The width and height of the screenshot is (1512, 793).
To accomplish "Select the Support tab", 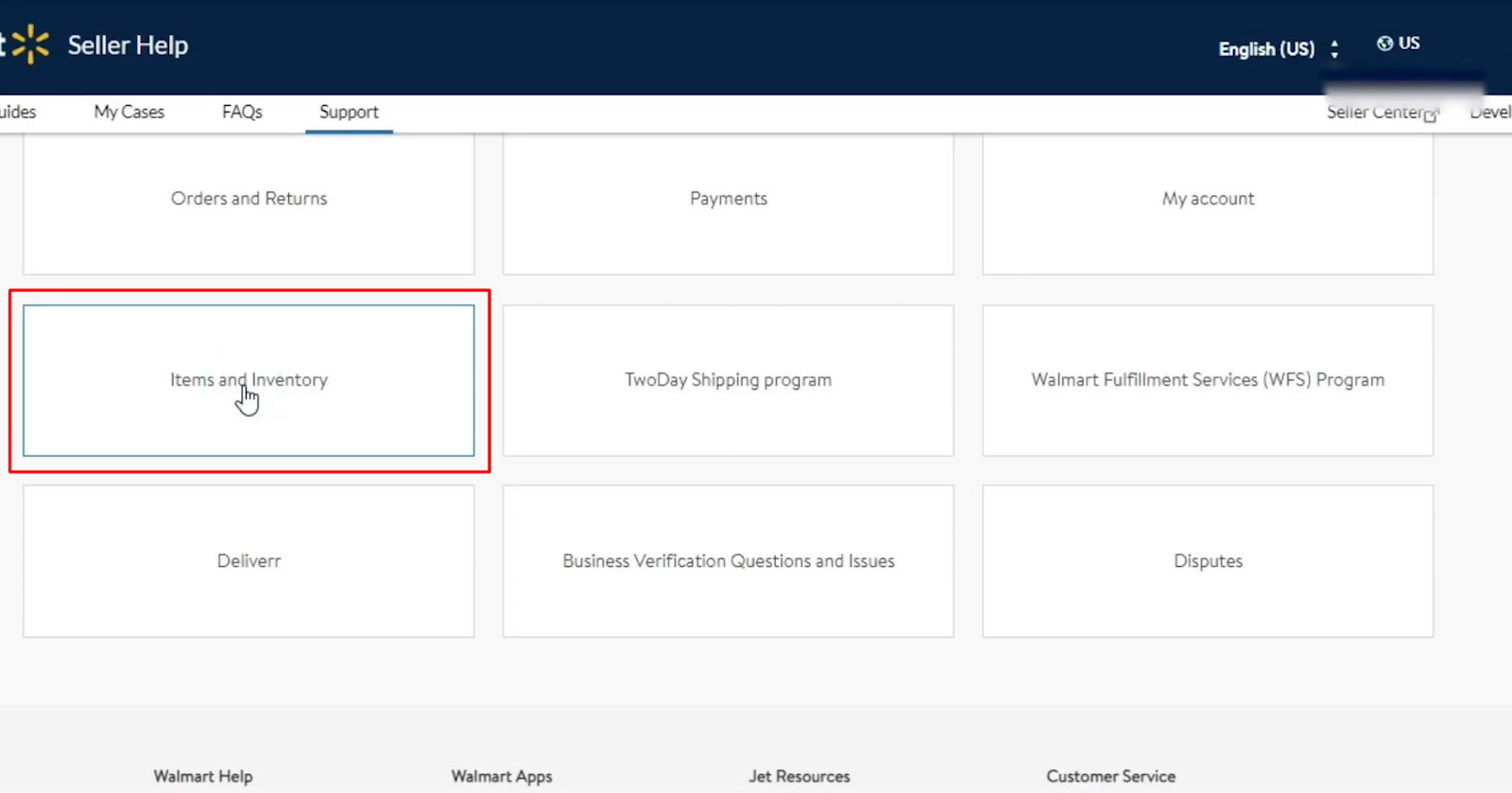I will coord(349,112).
